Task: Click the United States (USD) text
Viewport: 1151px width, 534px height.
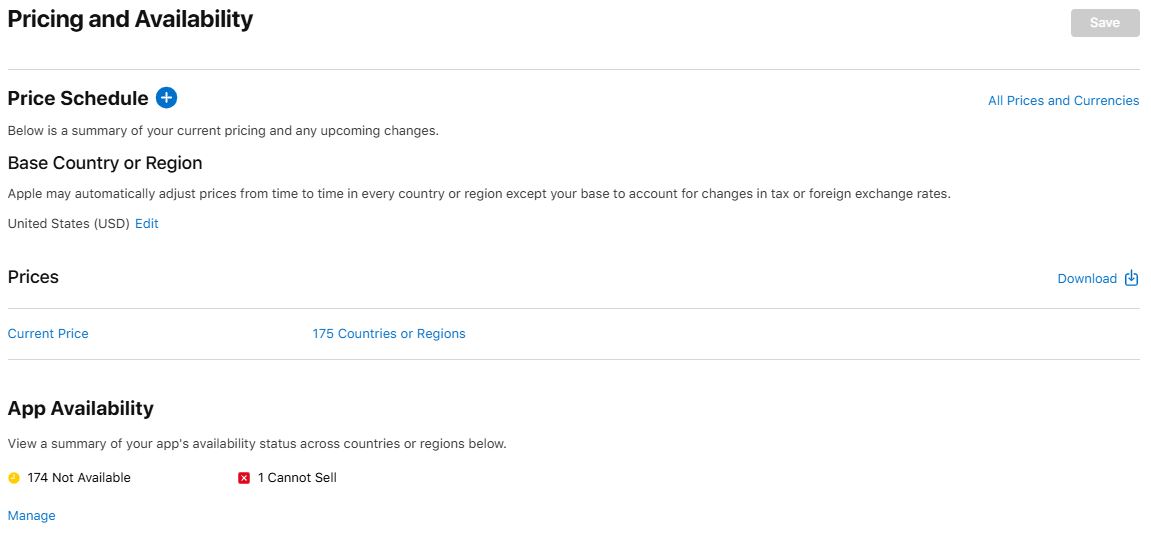Action: 68,224
